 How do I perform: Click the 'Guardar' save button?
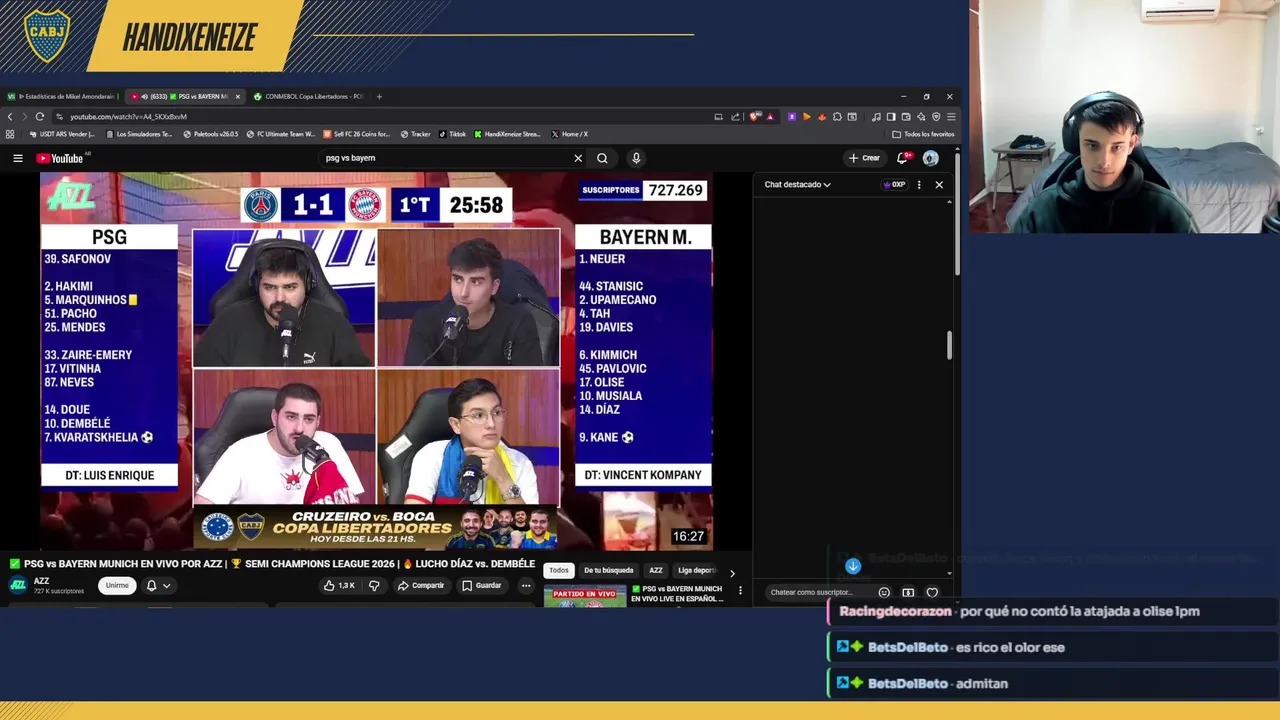click(481, 585)
